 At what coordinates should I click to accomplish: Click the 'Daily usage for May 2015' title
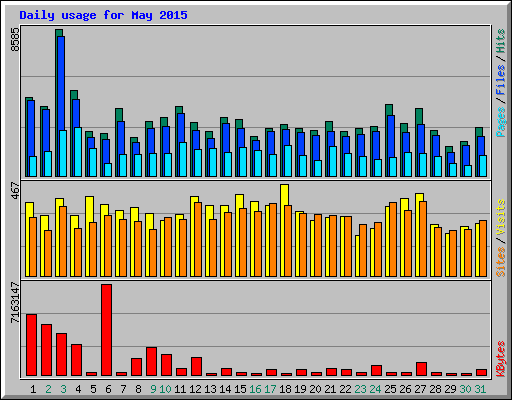(103, 15)
